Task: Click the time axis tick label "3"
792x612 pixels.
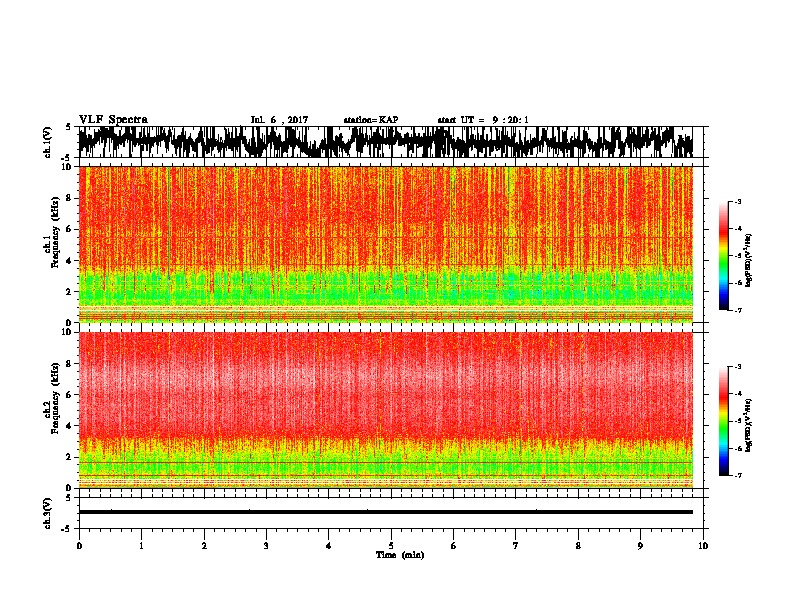Action: tap(266, 546)
